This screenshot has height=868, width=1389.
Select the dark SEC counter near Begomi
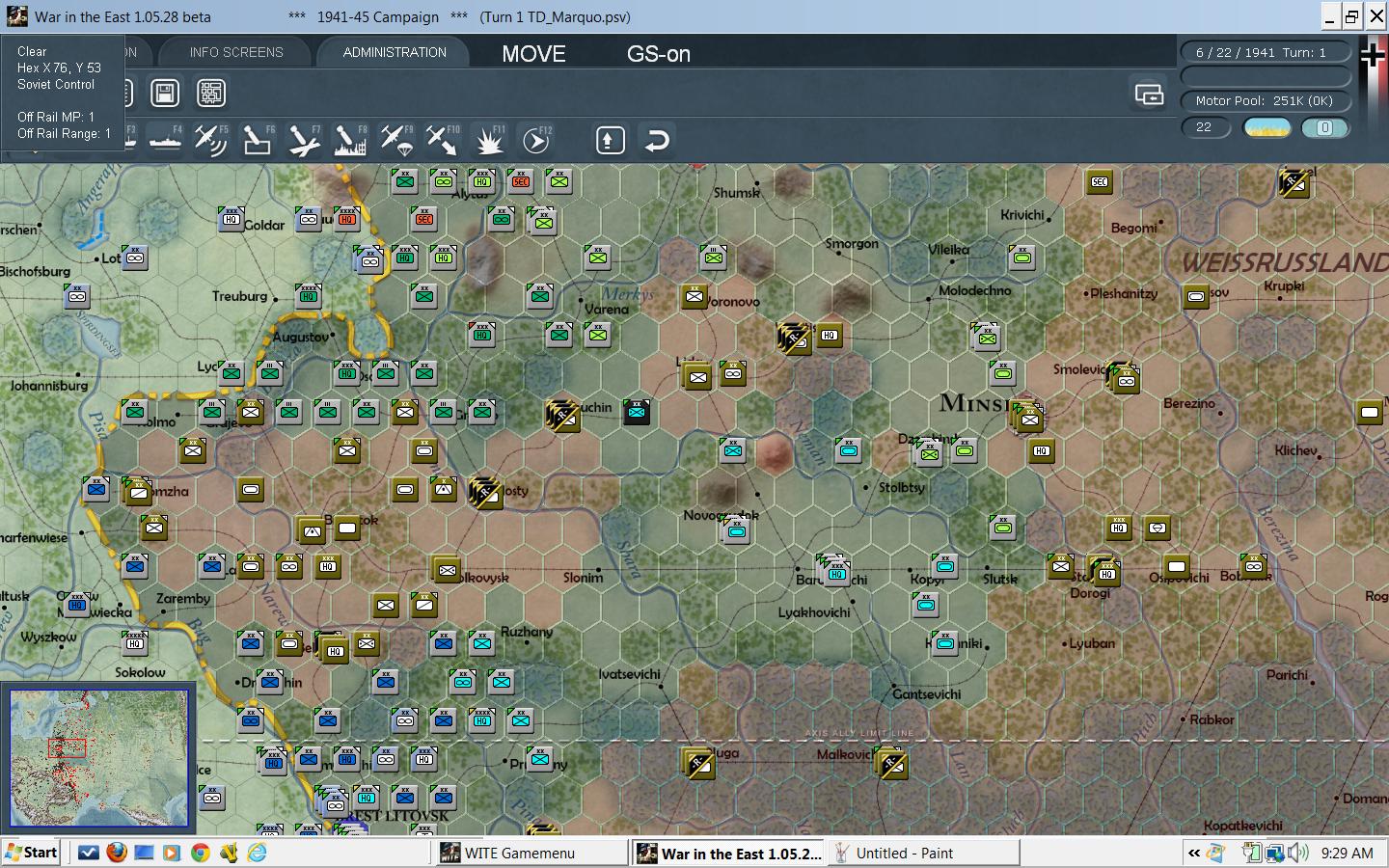pyautogui.click(x=1100, y=181)
